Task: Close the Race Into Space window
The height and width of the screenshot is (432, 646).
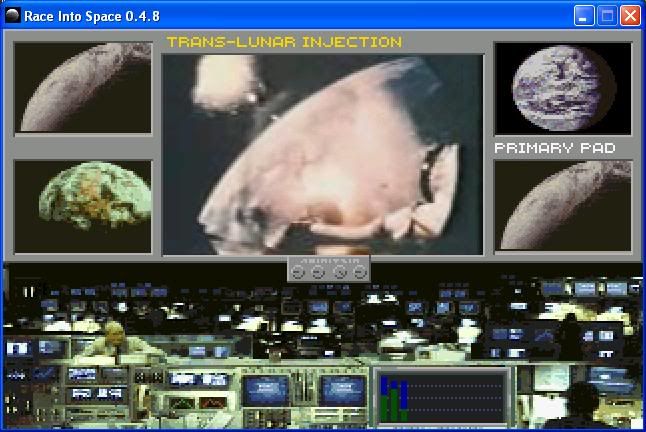Action: pos(630,16)
